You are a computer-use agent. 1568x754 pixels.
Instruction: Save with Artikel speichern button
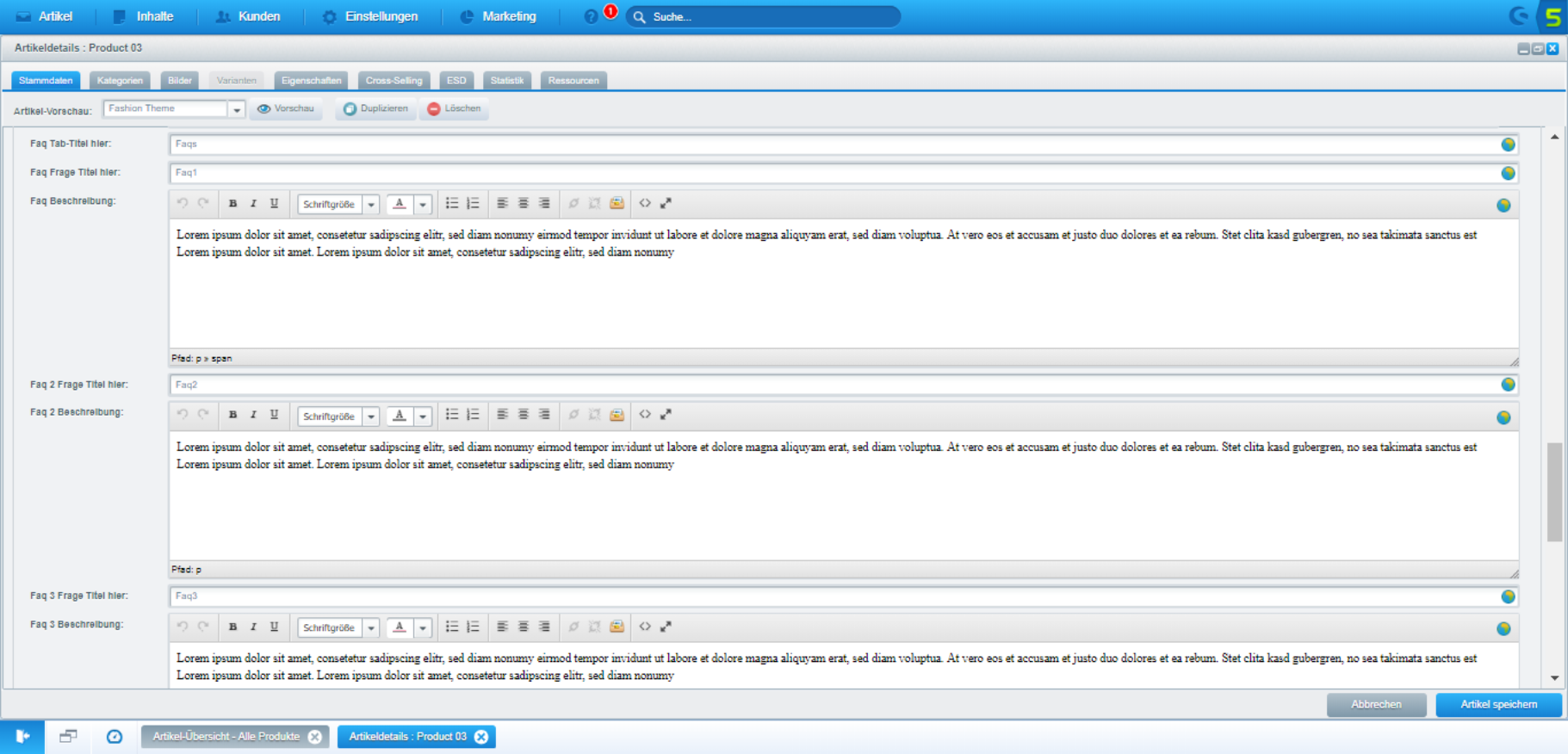point(1498,704)
